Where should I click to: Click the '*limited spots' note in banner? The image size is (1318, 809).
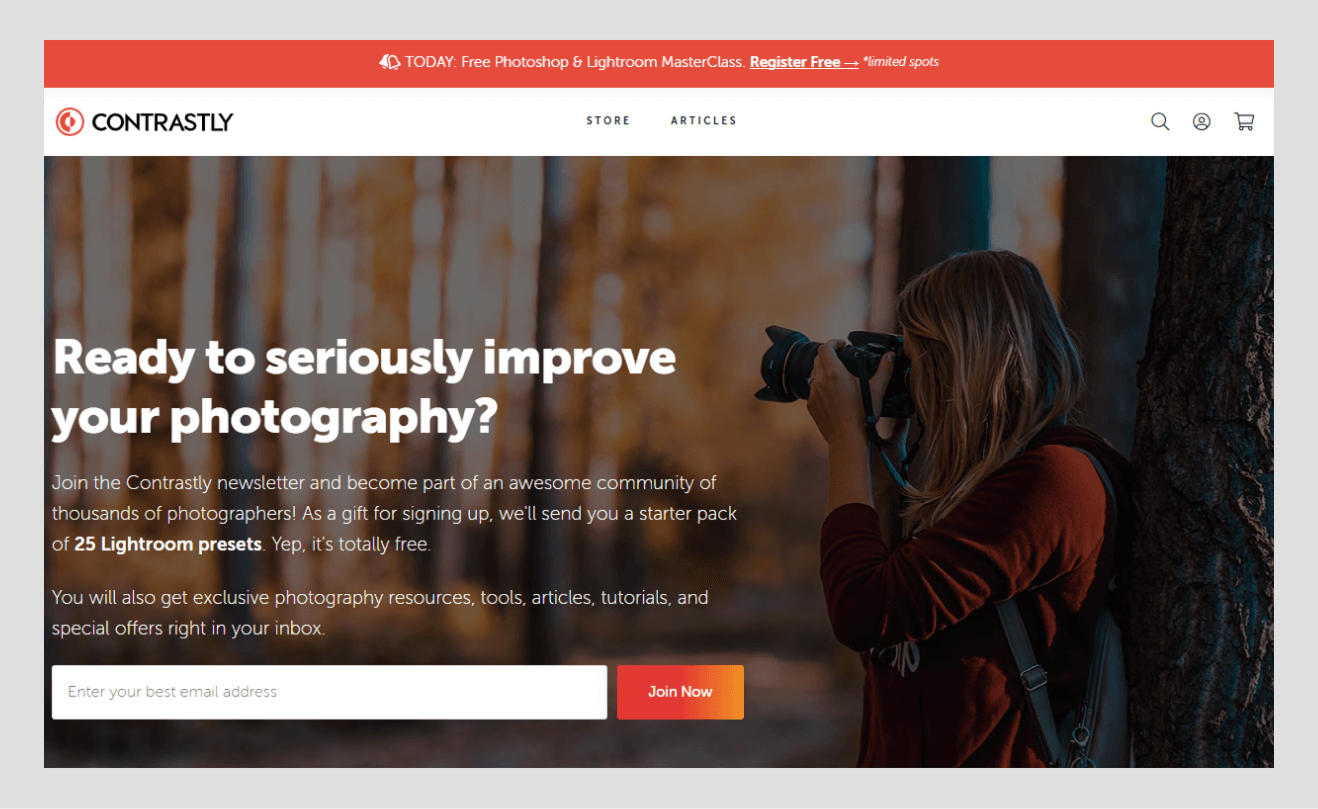click(901, 62)
